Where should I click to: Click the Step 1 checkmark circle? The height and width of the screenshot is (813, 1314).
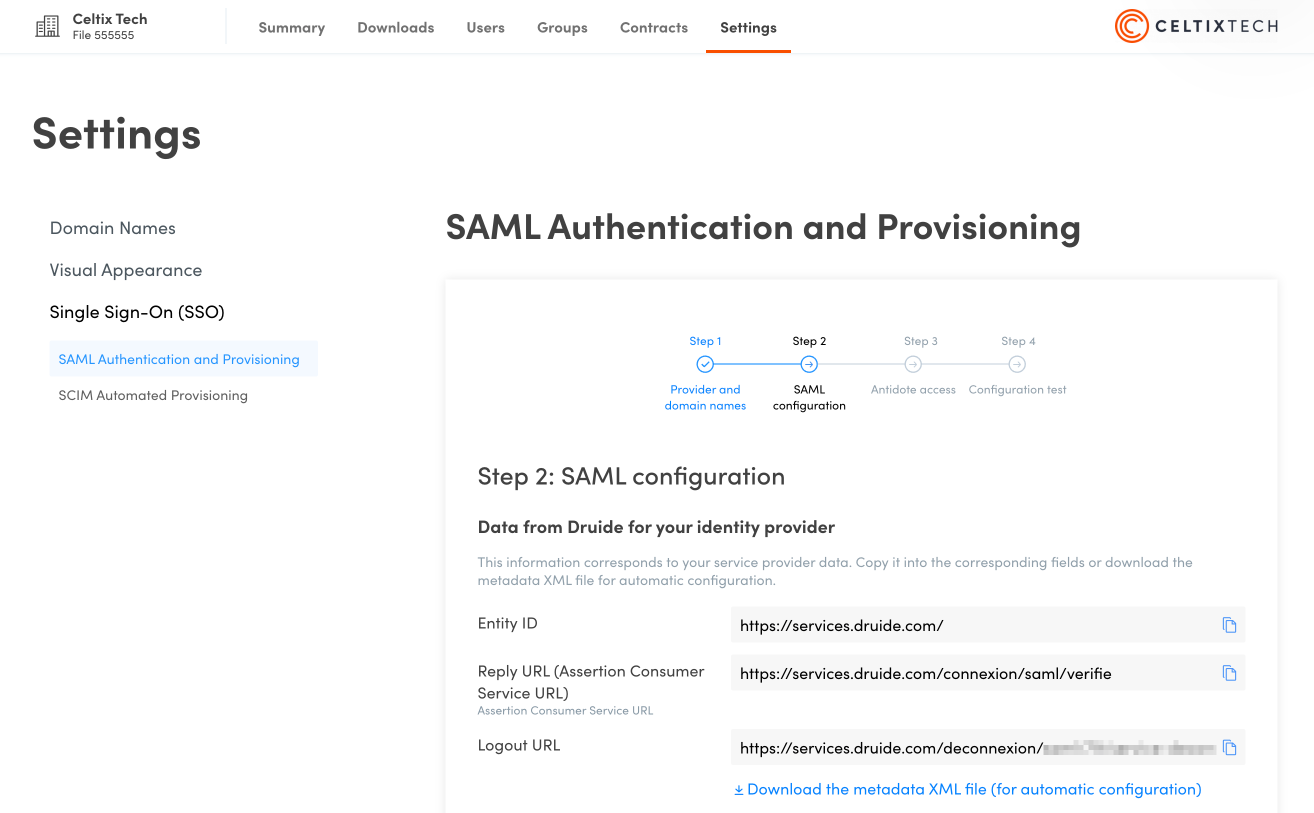pyautogui.click(x=705, y=365)
